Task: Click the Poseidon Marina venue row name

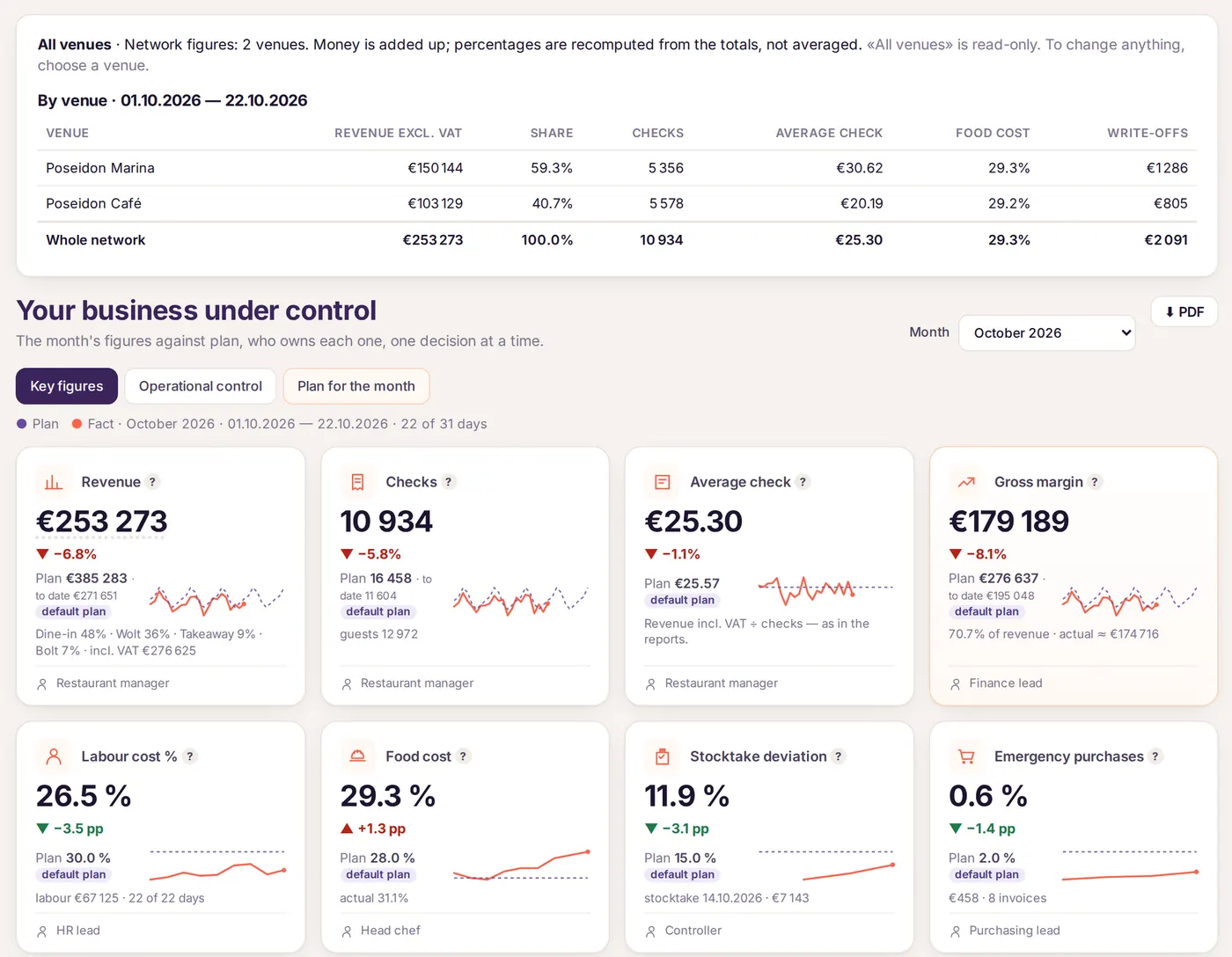Action: click(100, 168)
